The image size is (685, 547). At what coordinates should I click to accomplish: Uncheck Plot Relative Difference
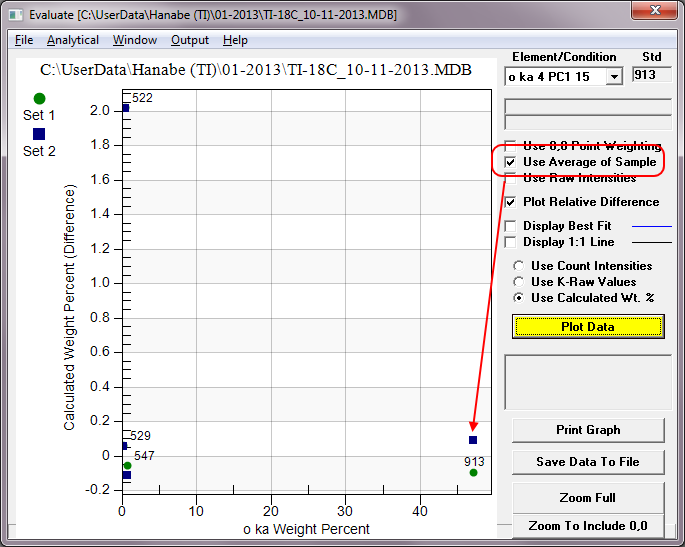click(x=511, y=202)
